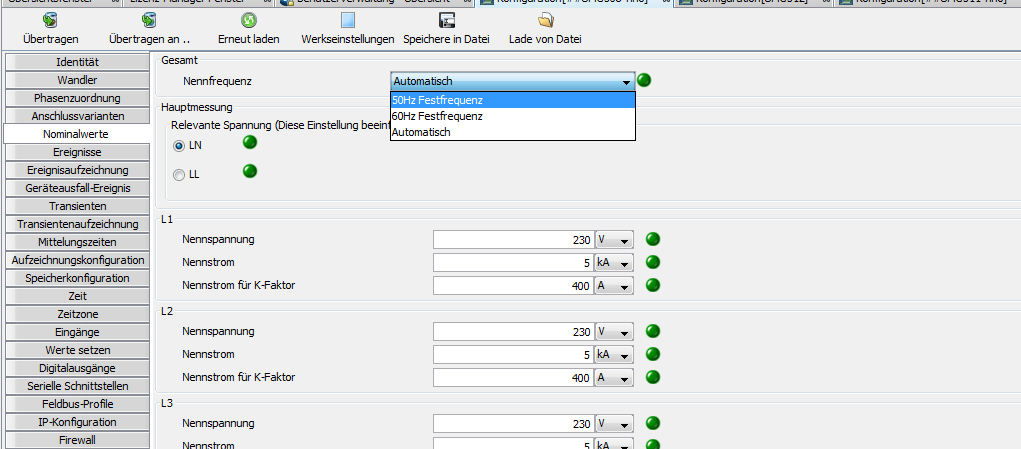The width and height of the screenshot is (1021, 449).
Task: Click the Werkseinstellungen icon
Action: pos(347,20)
